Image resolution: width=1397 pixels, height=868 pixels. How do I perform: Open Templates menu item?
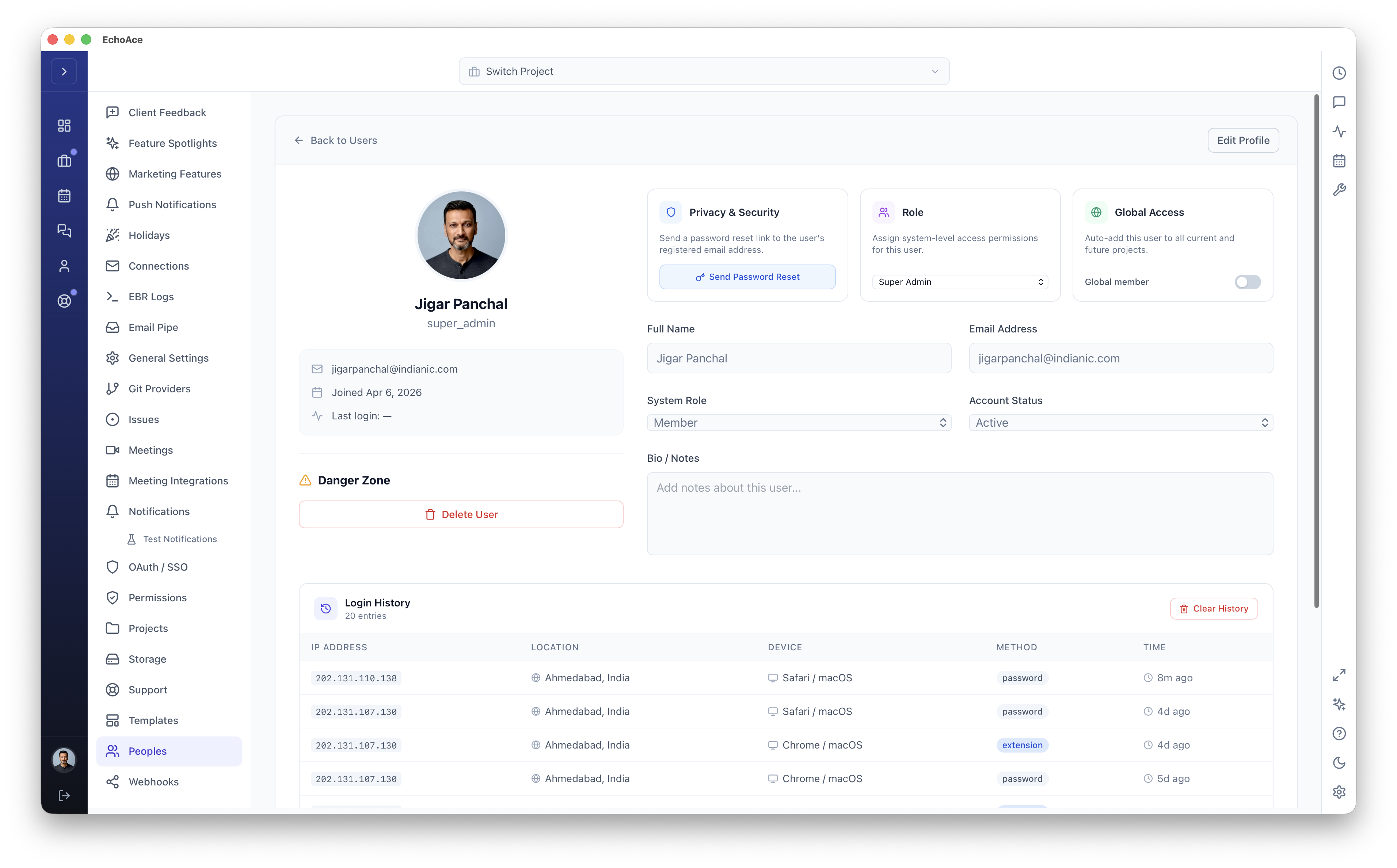[x=169, y=720]
